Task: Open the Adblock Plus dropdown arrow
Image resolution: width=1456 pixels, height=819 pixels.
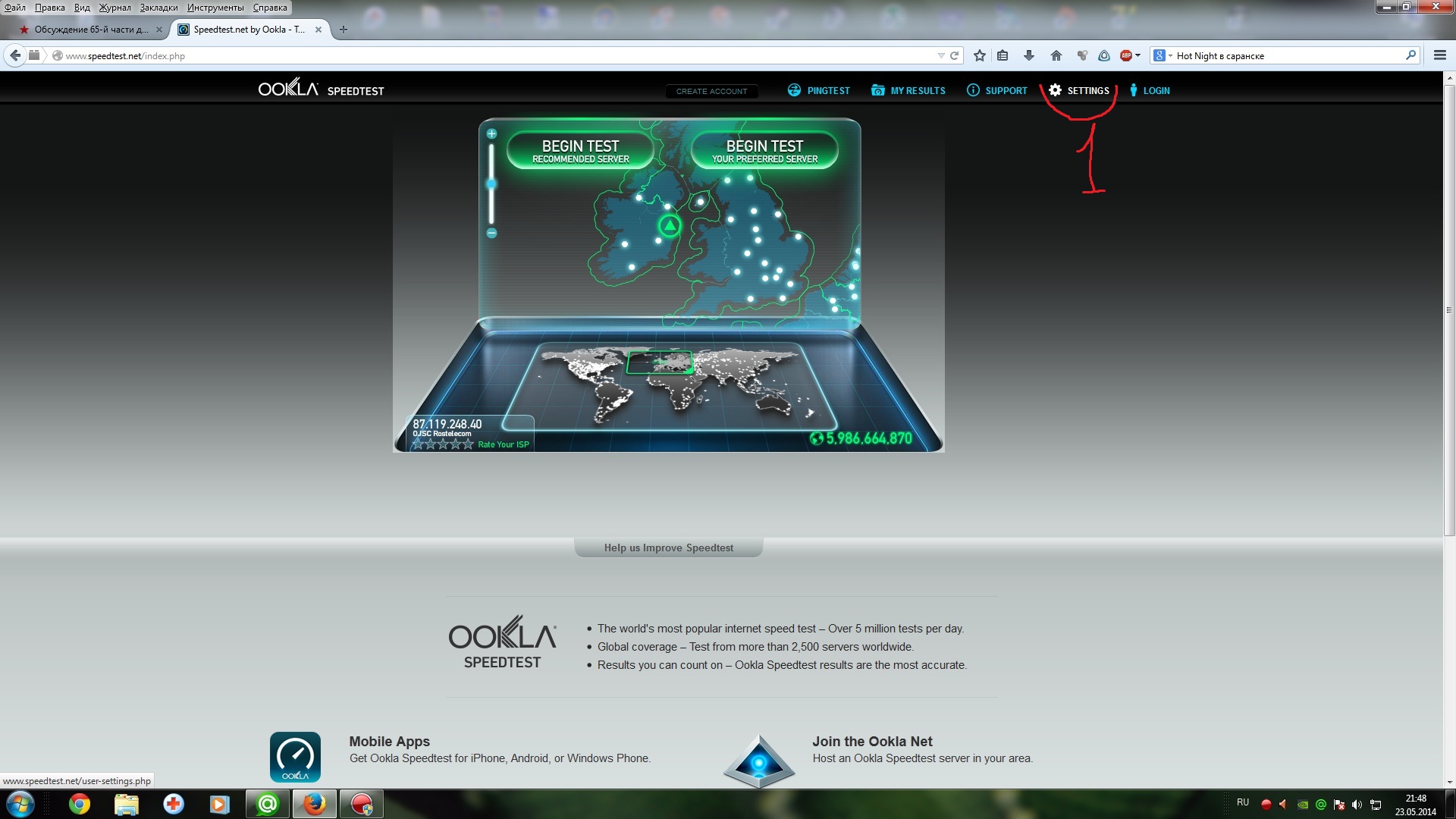Action: click(x=1137, y=55)
